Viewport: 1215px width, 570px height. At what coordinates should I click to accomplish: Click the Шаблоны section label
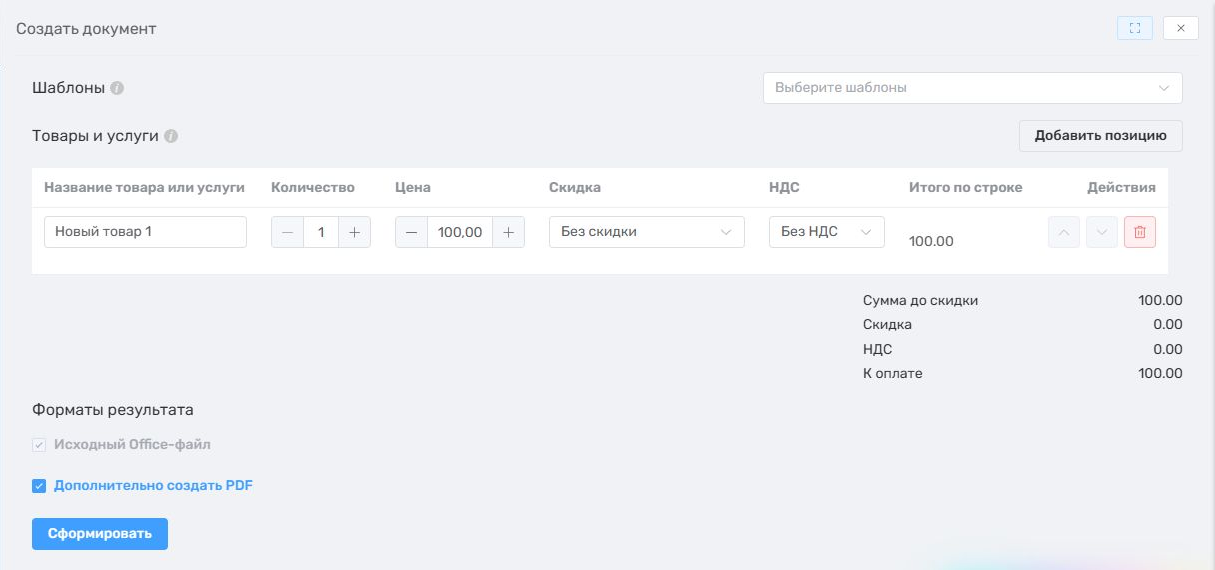pos(69,87)
